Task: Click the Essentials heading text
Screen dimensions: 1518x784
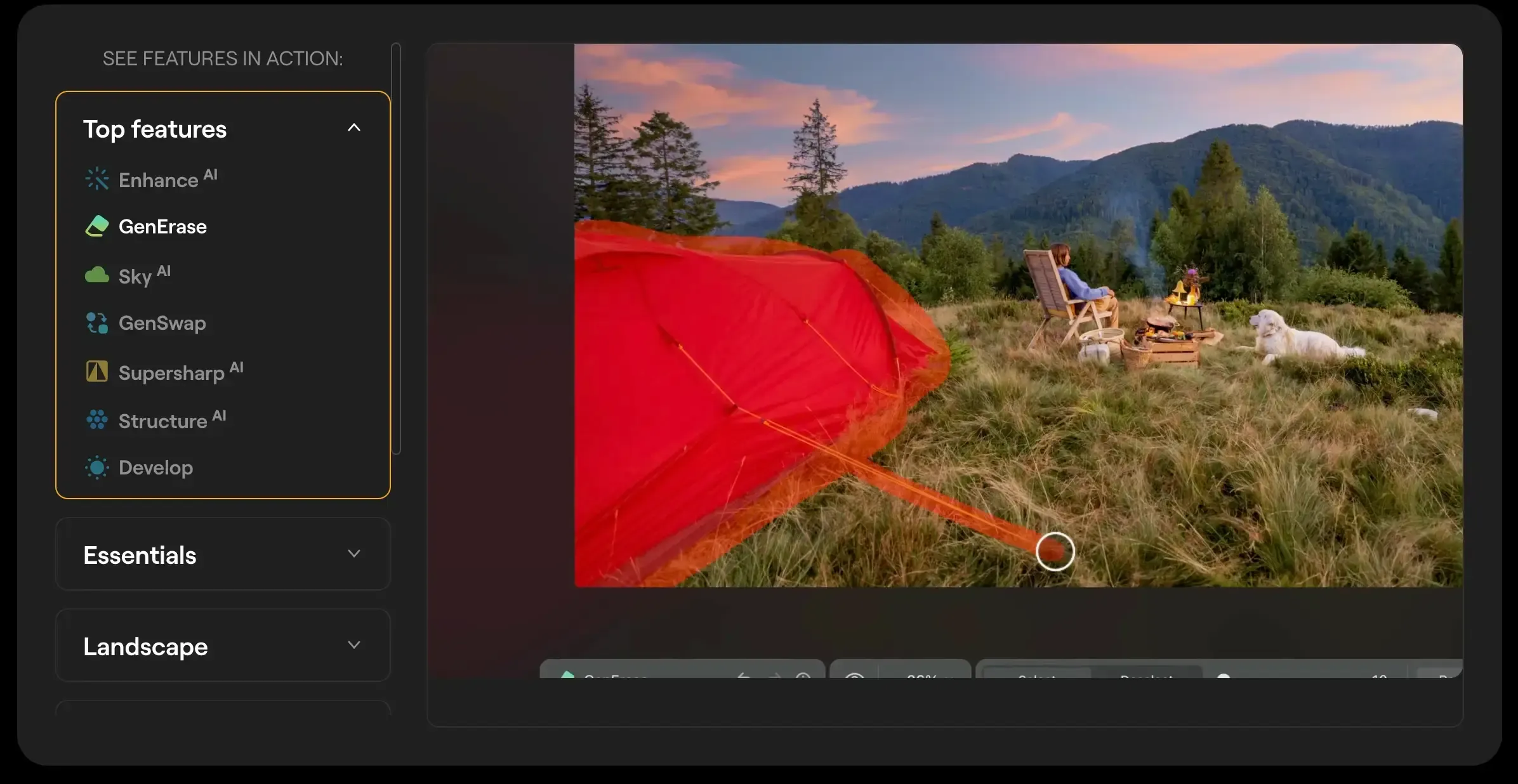Action: pyautogui.click(x=140, y=555)
